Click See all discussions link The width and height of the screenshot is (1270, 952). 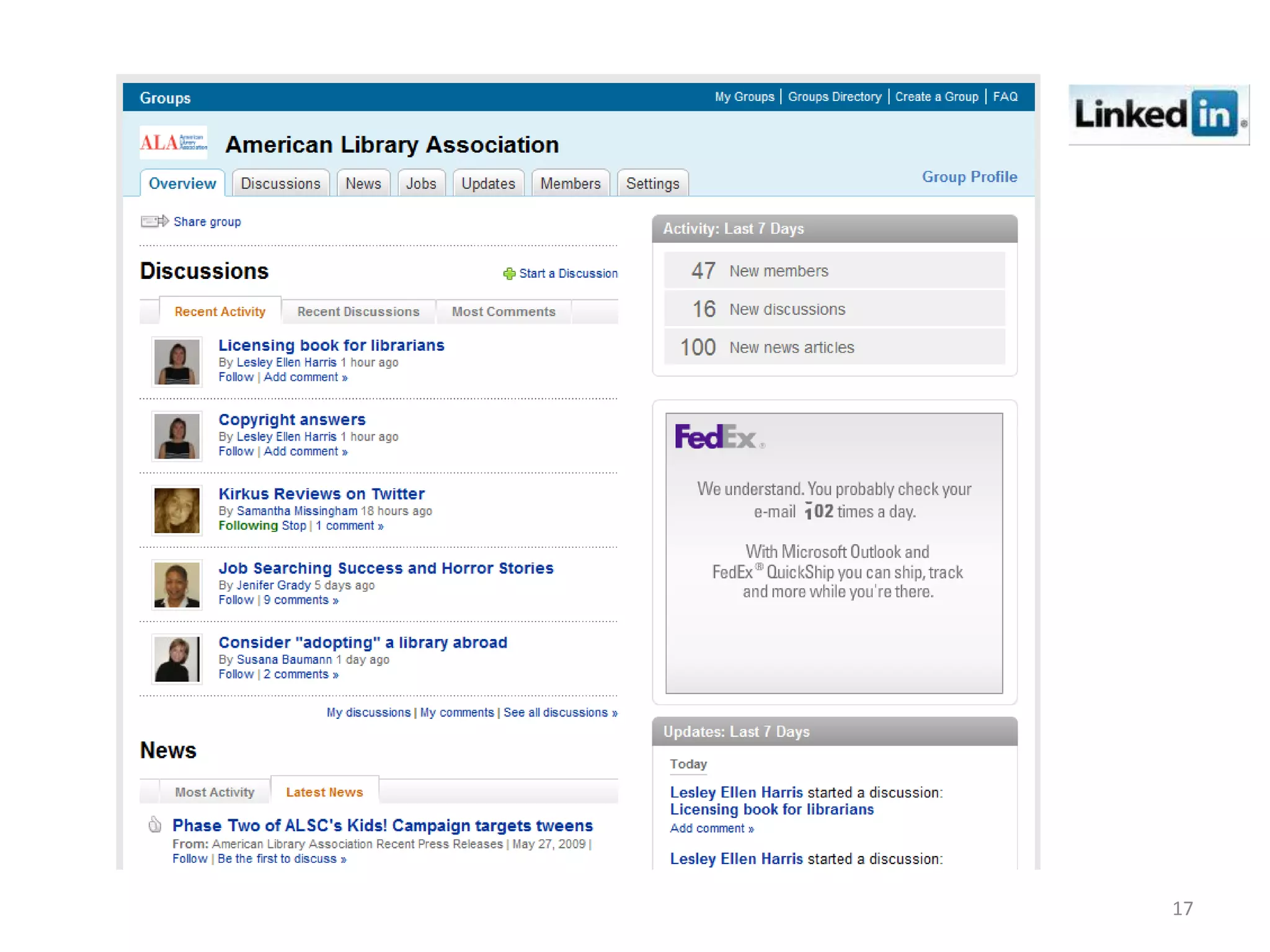coord(561,713)
